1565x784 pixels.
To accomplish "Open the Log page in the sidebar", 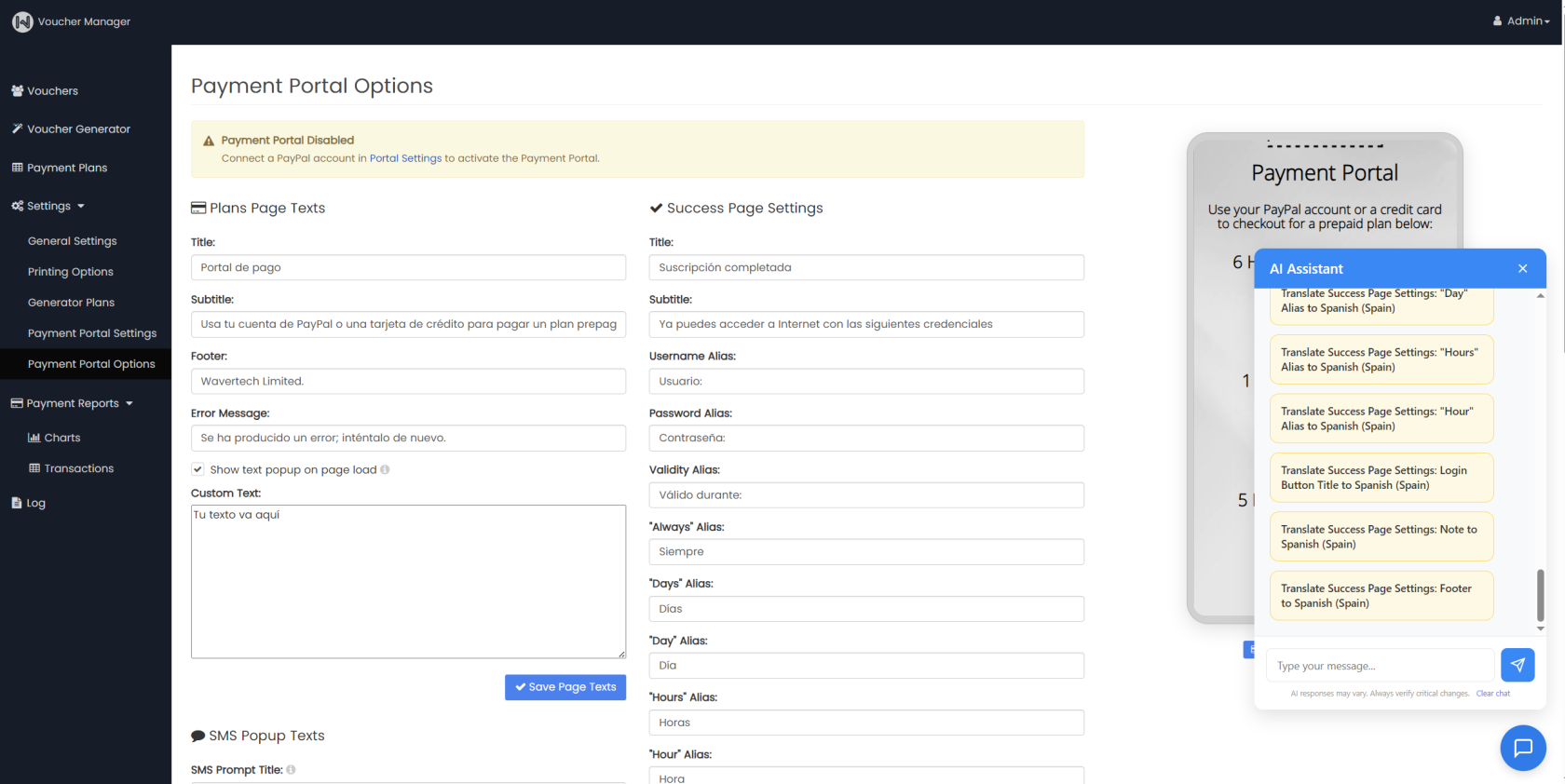I will (28, 503).
